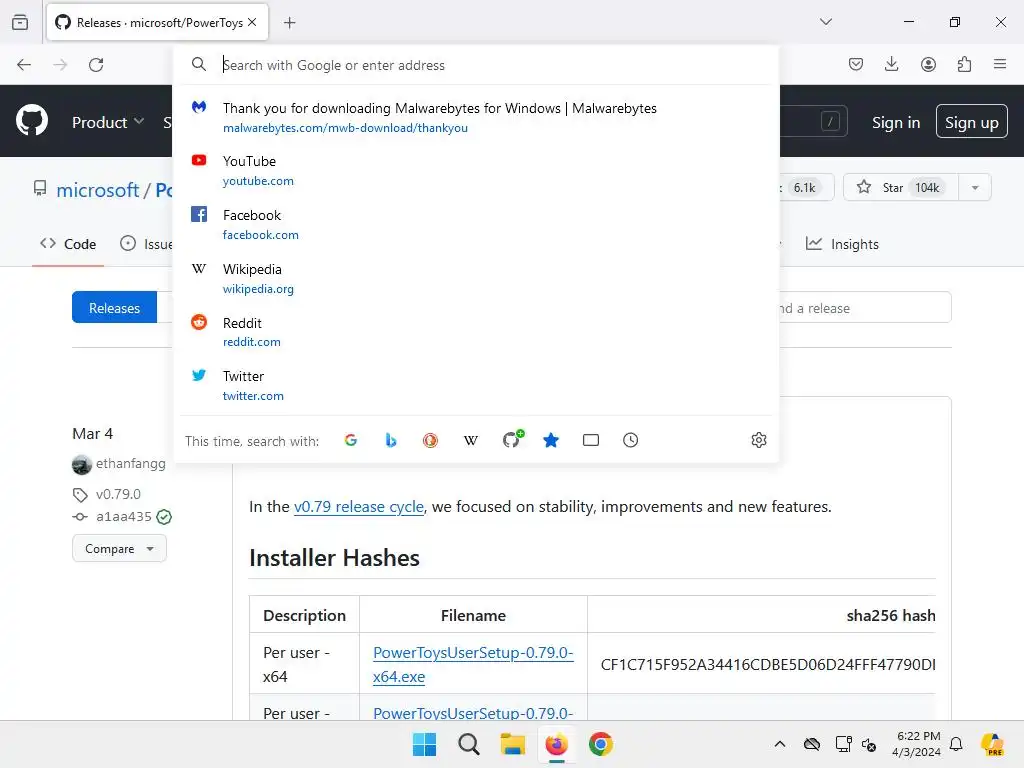Search this time with DuckDuckGo
1024x768 pixels.
(430, 440)
